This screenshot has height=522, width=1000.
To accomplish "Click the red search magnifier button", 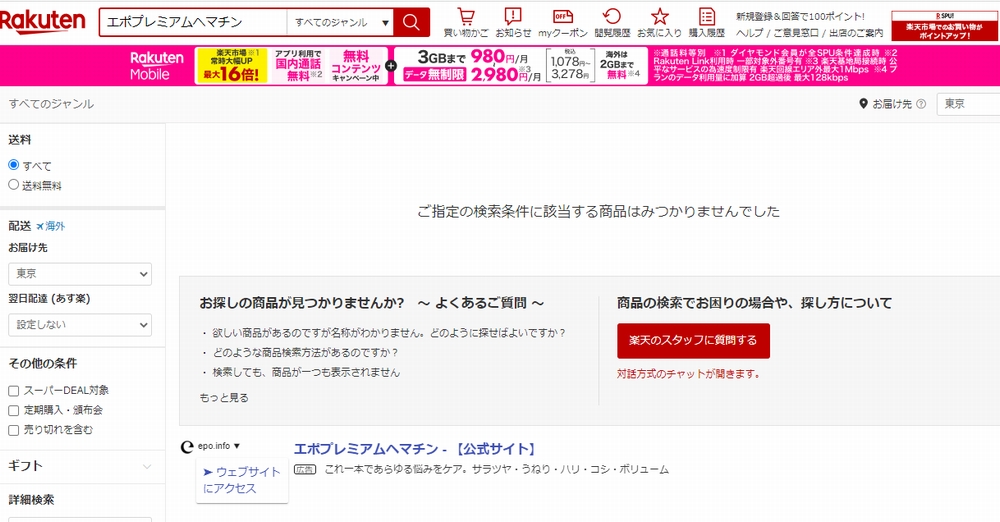I will click(411, 23).
